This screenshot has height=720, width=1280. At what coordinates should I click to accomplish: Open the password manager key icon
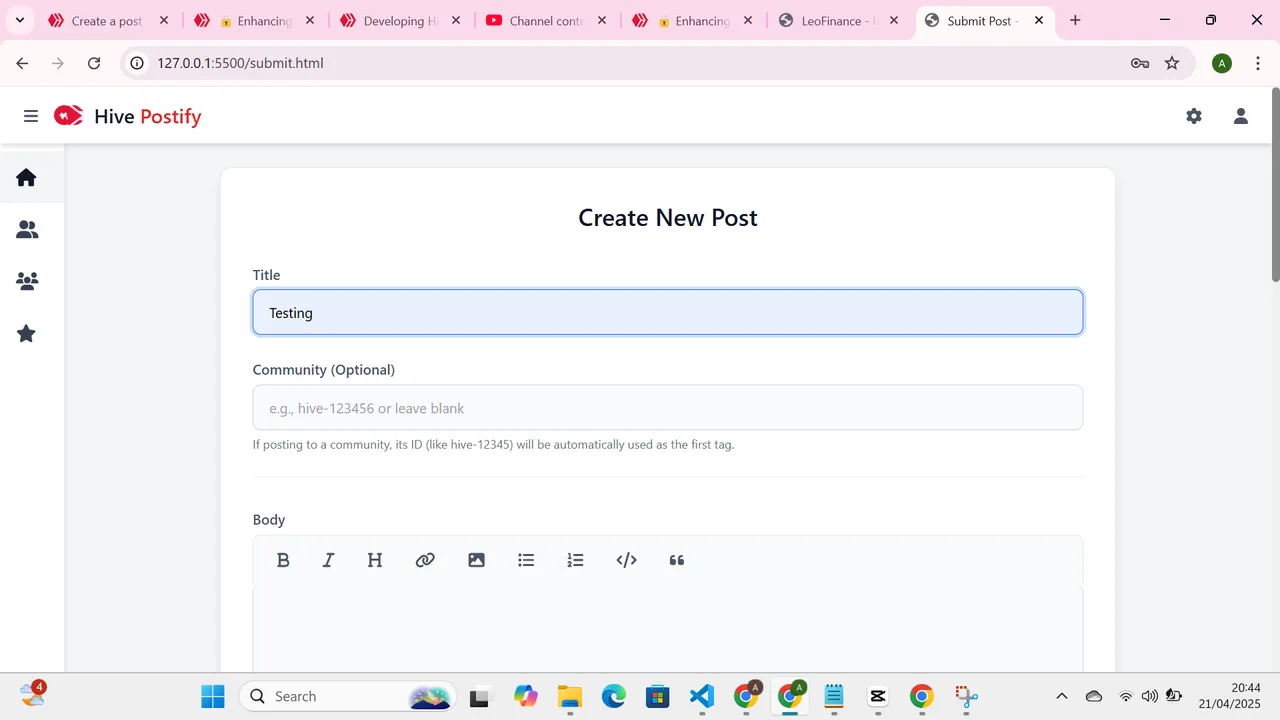[x=1140, y=63]
